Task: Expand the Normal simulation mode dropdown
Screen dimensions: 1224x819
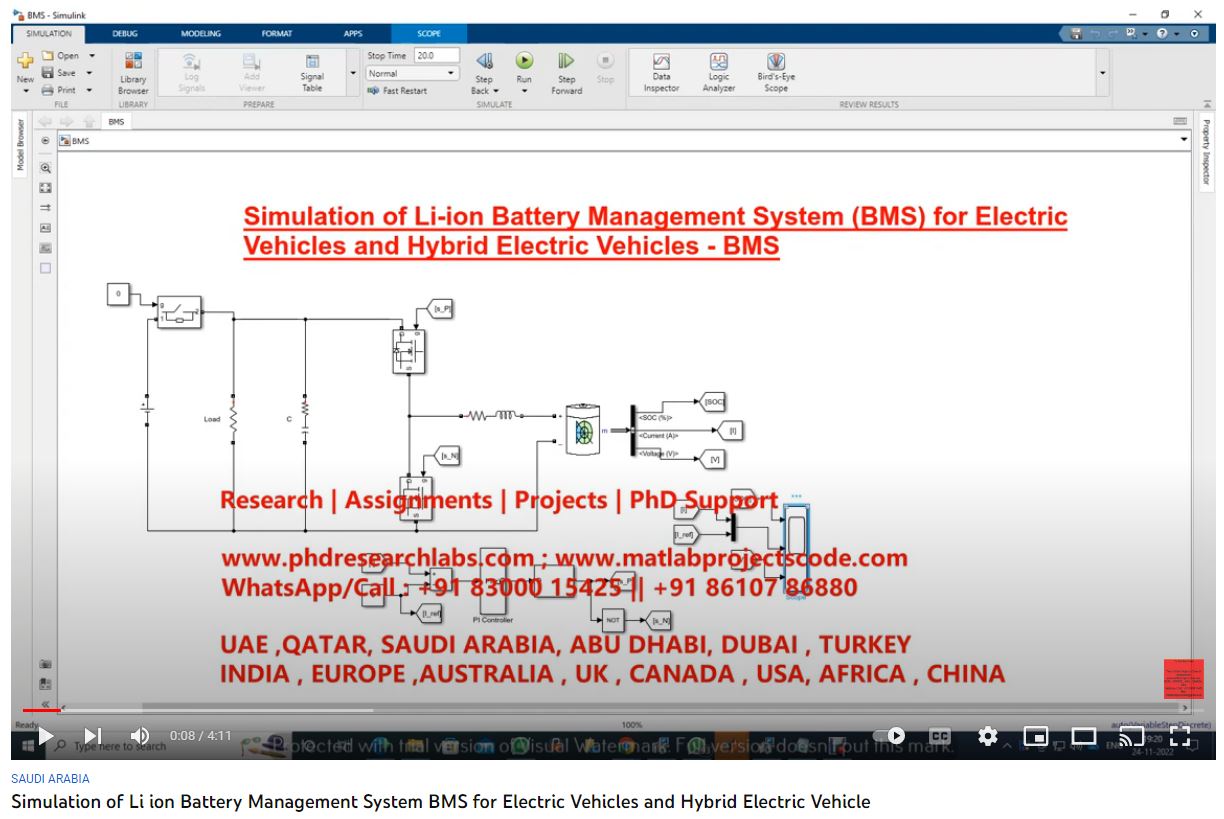Action: pos(412,73)
